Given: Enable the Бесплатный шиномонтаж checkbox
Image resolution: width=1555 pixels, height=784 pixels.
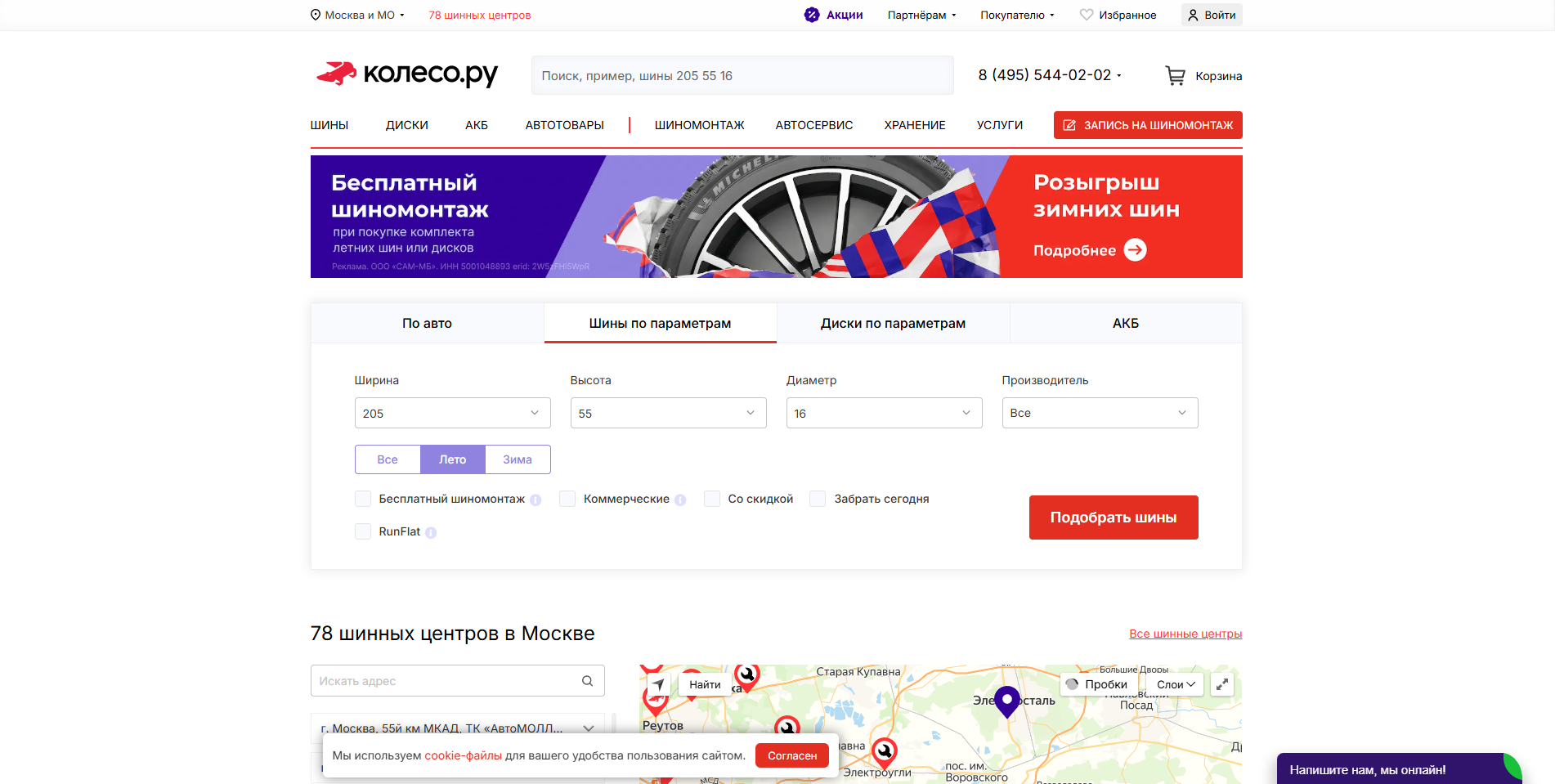Looking at the screenshot, I should (x=363, y=499).
